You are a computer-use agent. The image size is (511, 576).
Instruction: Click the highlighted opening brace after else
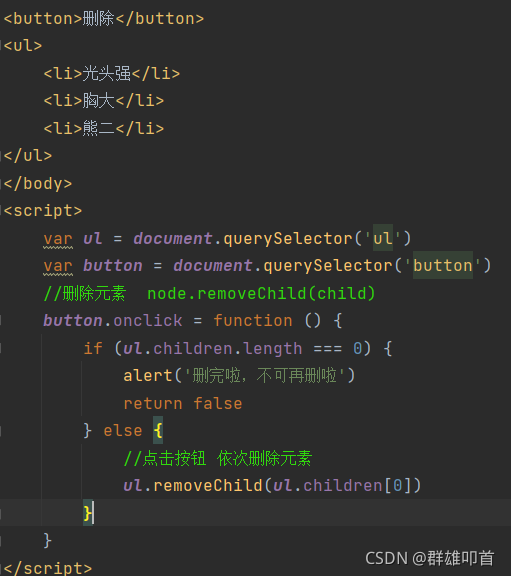click(158, 431)
